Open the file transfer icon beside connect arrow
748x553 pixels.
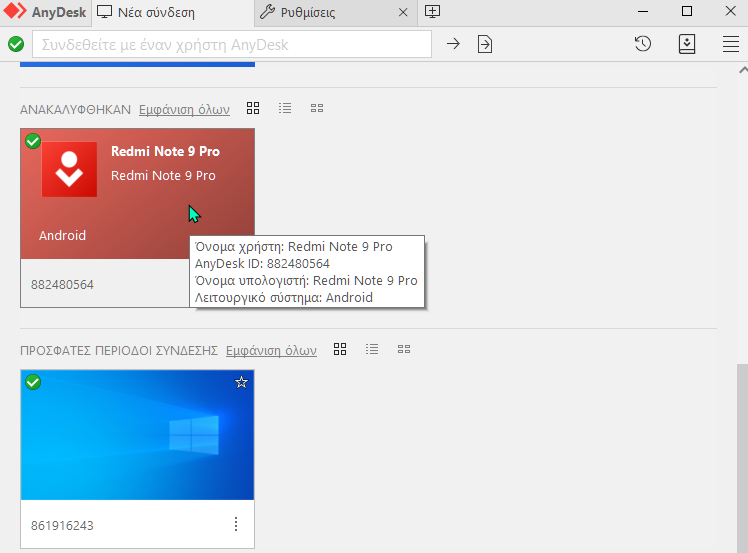(x=485, y=44)
